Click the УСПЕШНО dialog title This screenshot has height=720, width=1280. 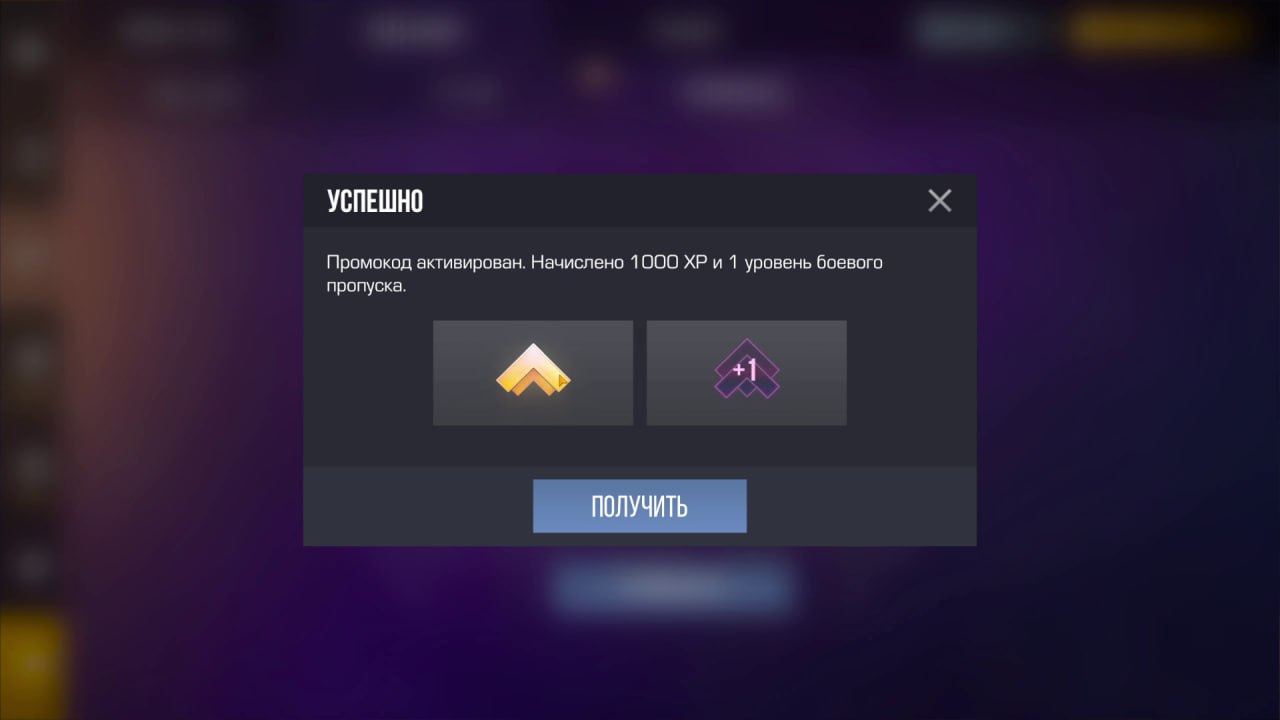(375, 201)
